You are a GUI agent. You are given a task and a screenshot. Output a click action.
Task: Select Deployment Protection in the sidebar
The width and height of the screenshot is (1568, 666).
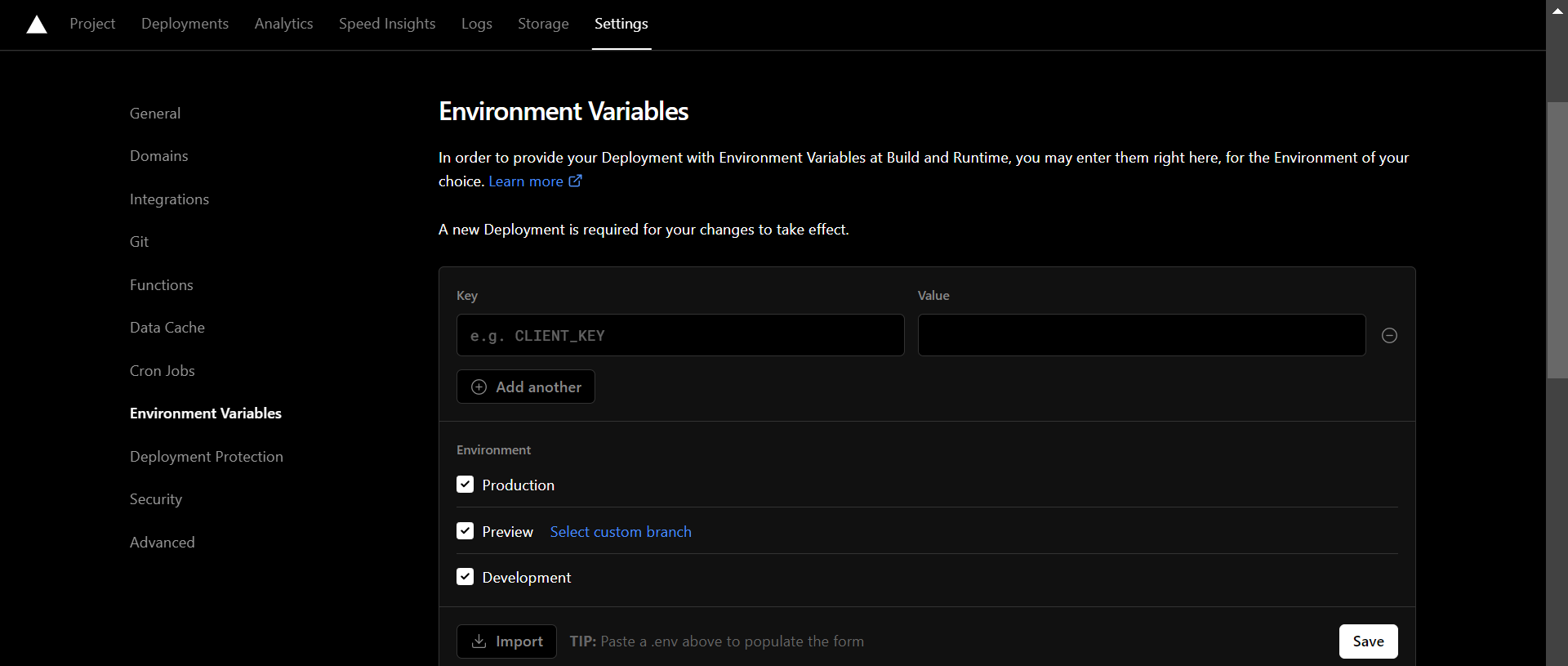(x=207, y=457)
